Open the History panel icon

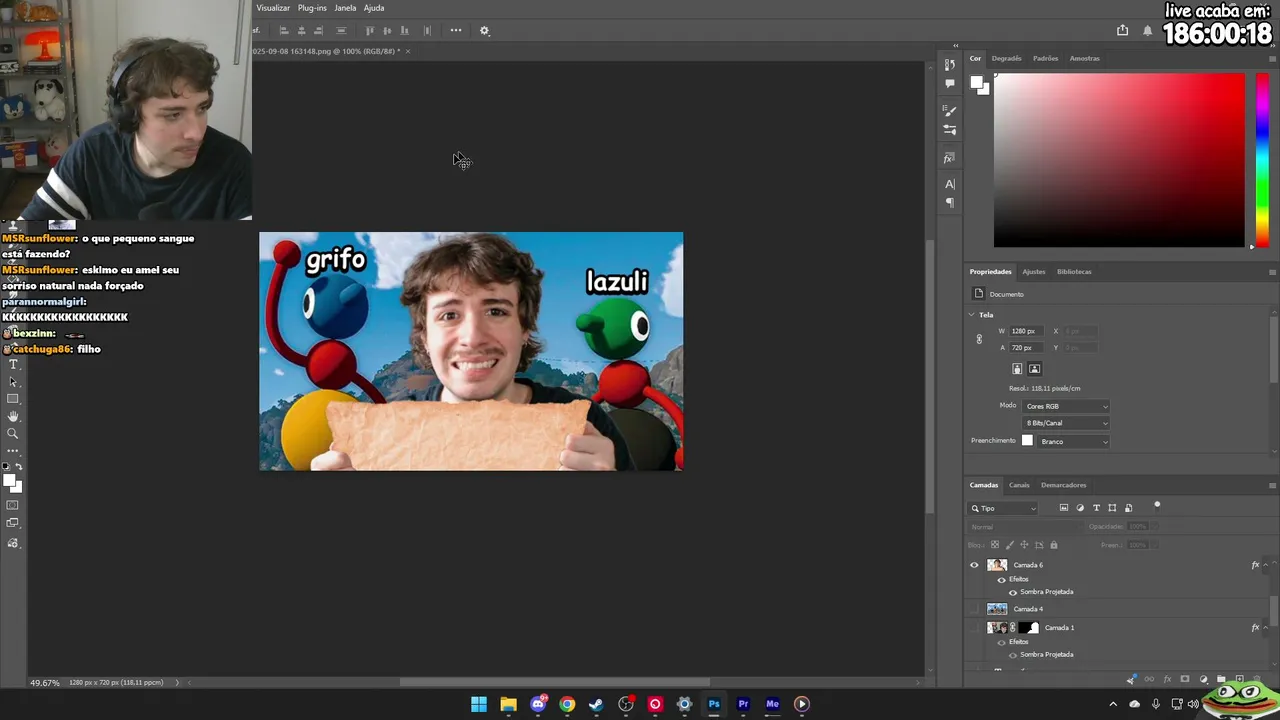pos(950,65)
